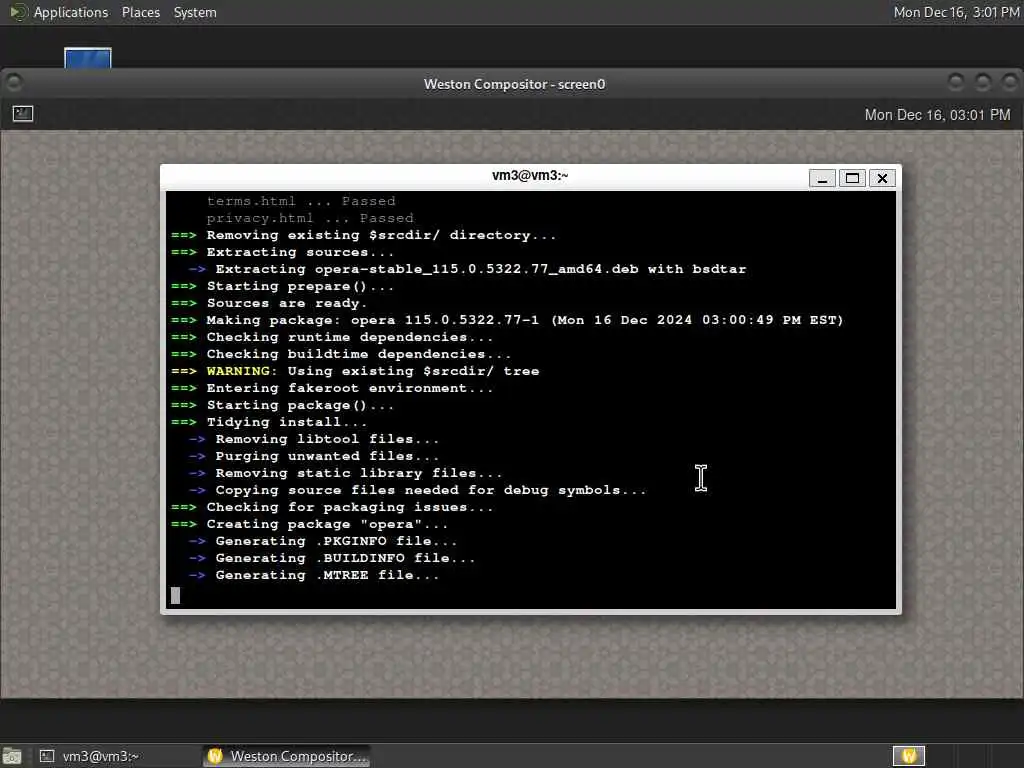Click the first right round button of Weston window

click(955, 82)
